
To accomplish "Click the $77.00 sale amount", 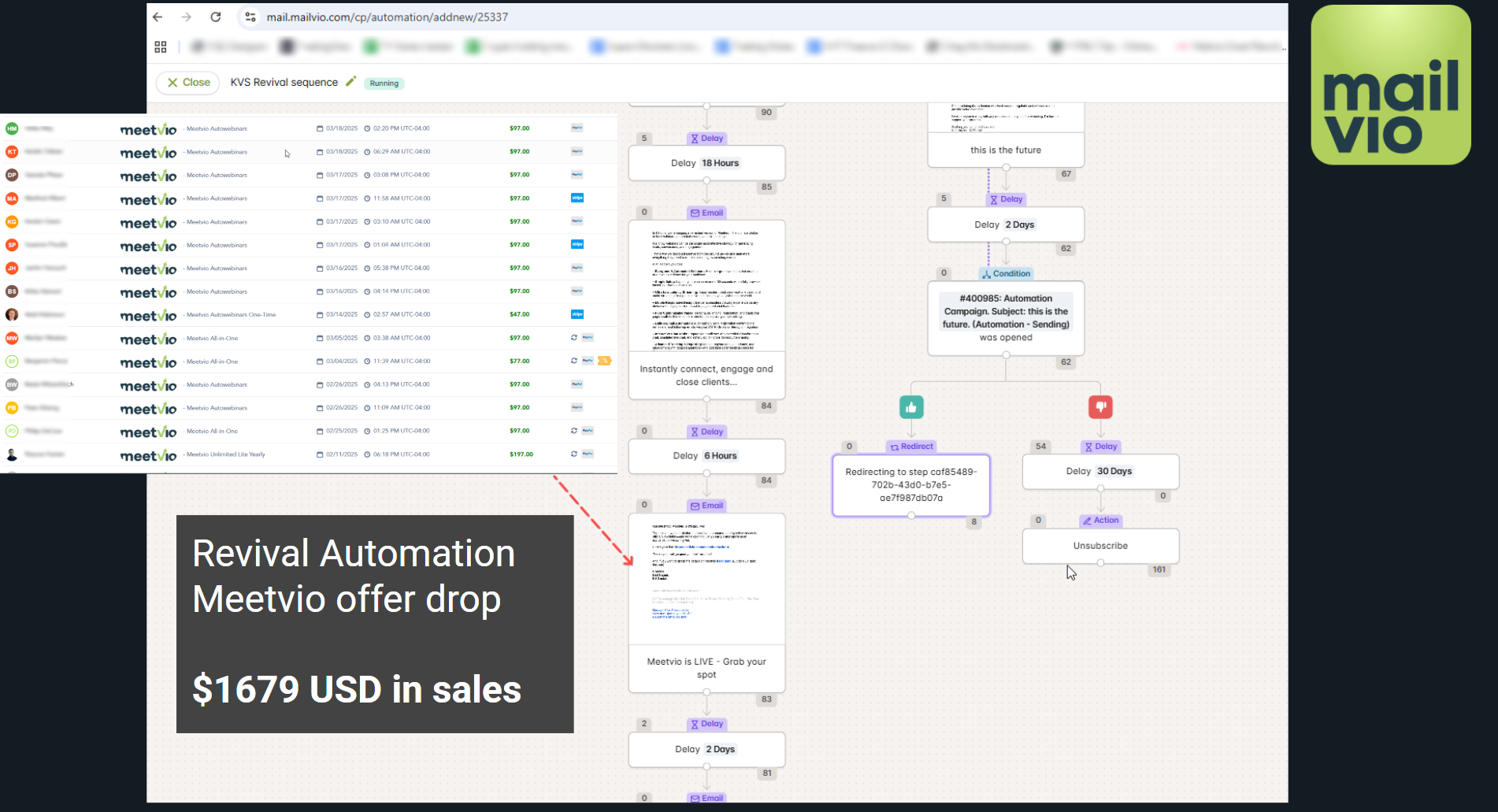I will coord(519,361).
